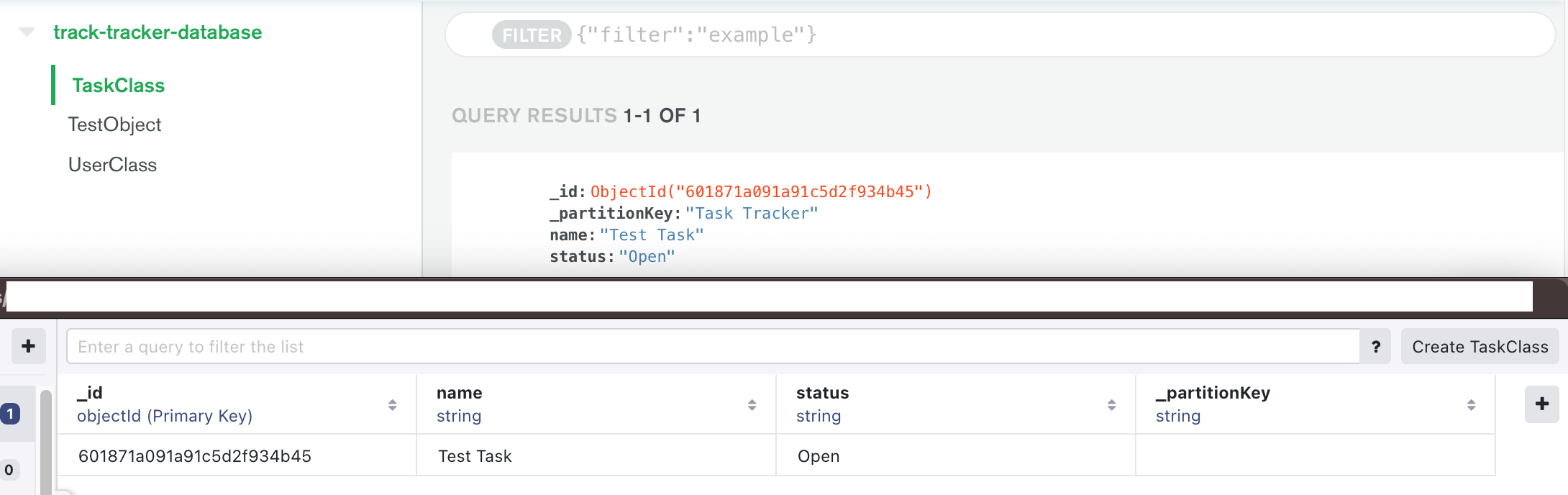The height and width of the screenshot is (495, 1568).
Task: Click the sort icon on the _partitionKey column
Action: pyautogui.click(x=1472, y=404)
